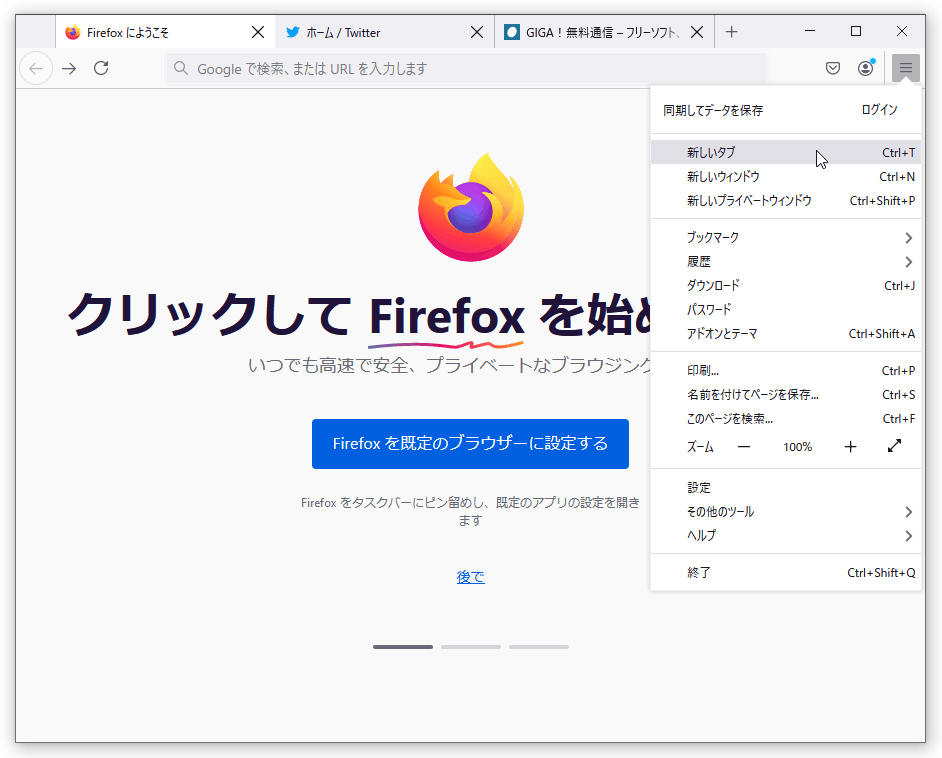
Task: Go back with the left arrow icon
Action: (36, 68)
